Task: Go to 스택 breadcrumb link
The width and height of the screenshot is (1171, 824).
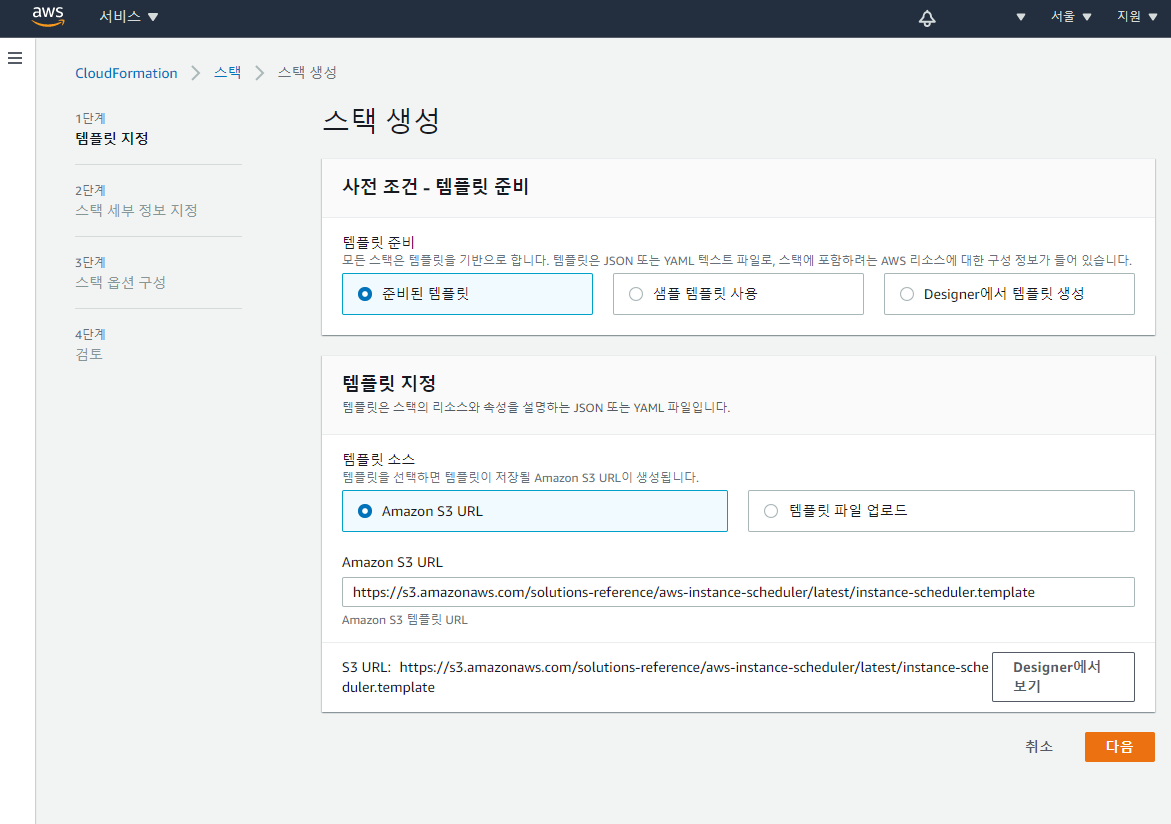Action: point(227,72)
